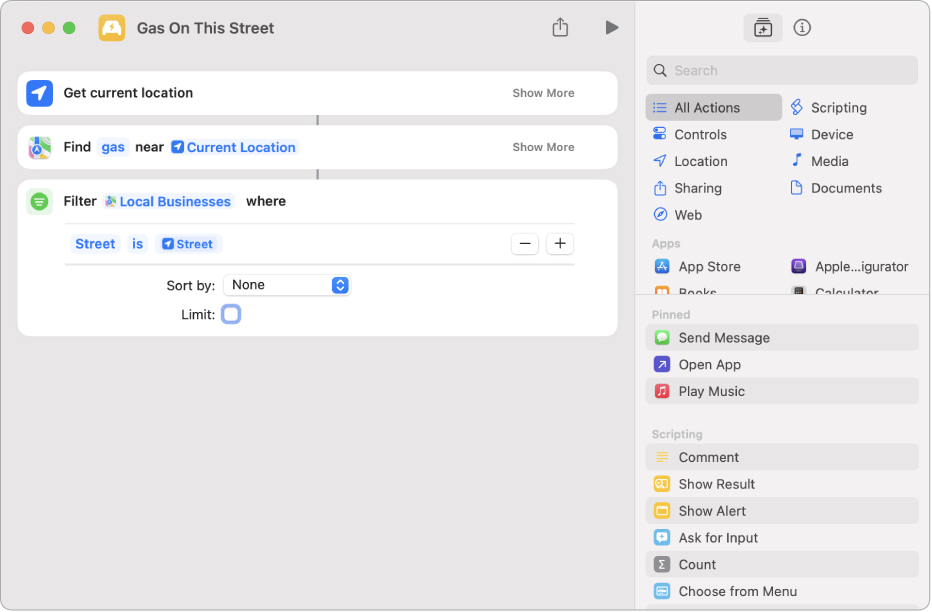Image resolution: width=932 pixels, height=612 pixels.
Task: Click the Current Location variable token
Action: pos(234,147)
